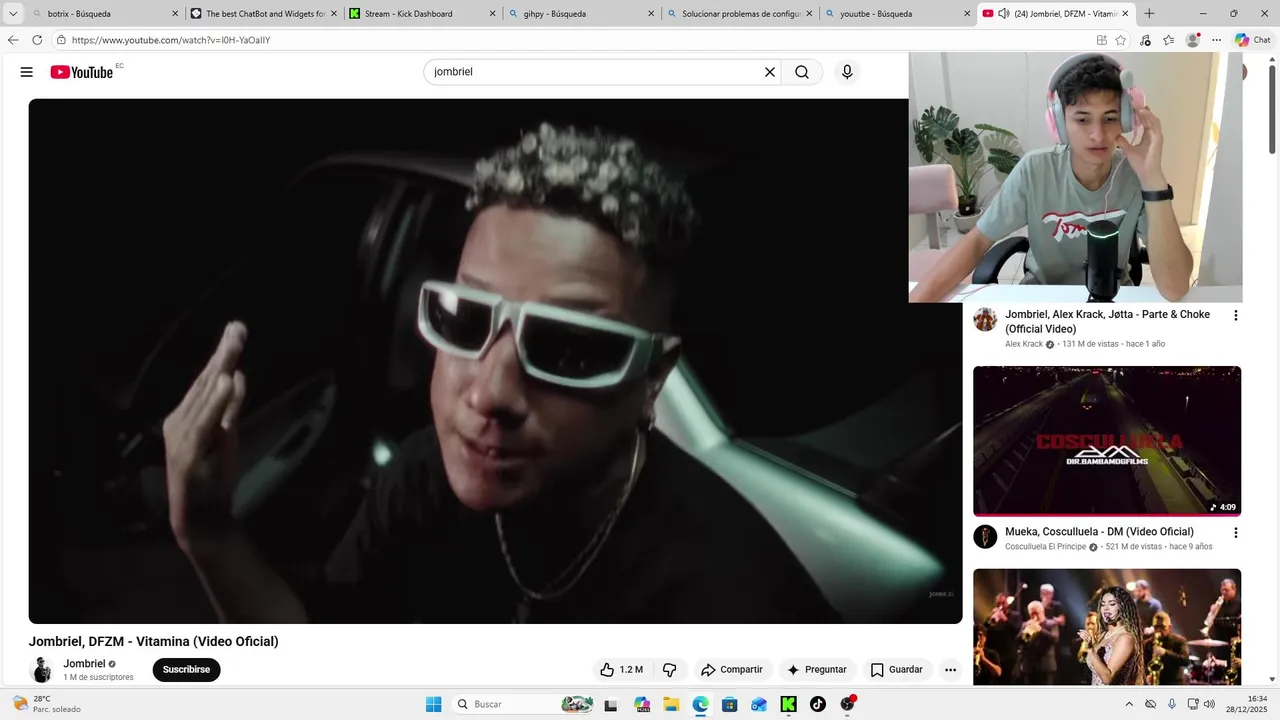1280x720 pixels.
Task: Open options for Parte & Choke video
Action: pos(1235,315)
